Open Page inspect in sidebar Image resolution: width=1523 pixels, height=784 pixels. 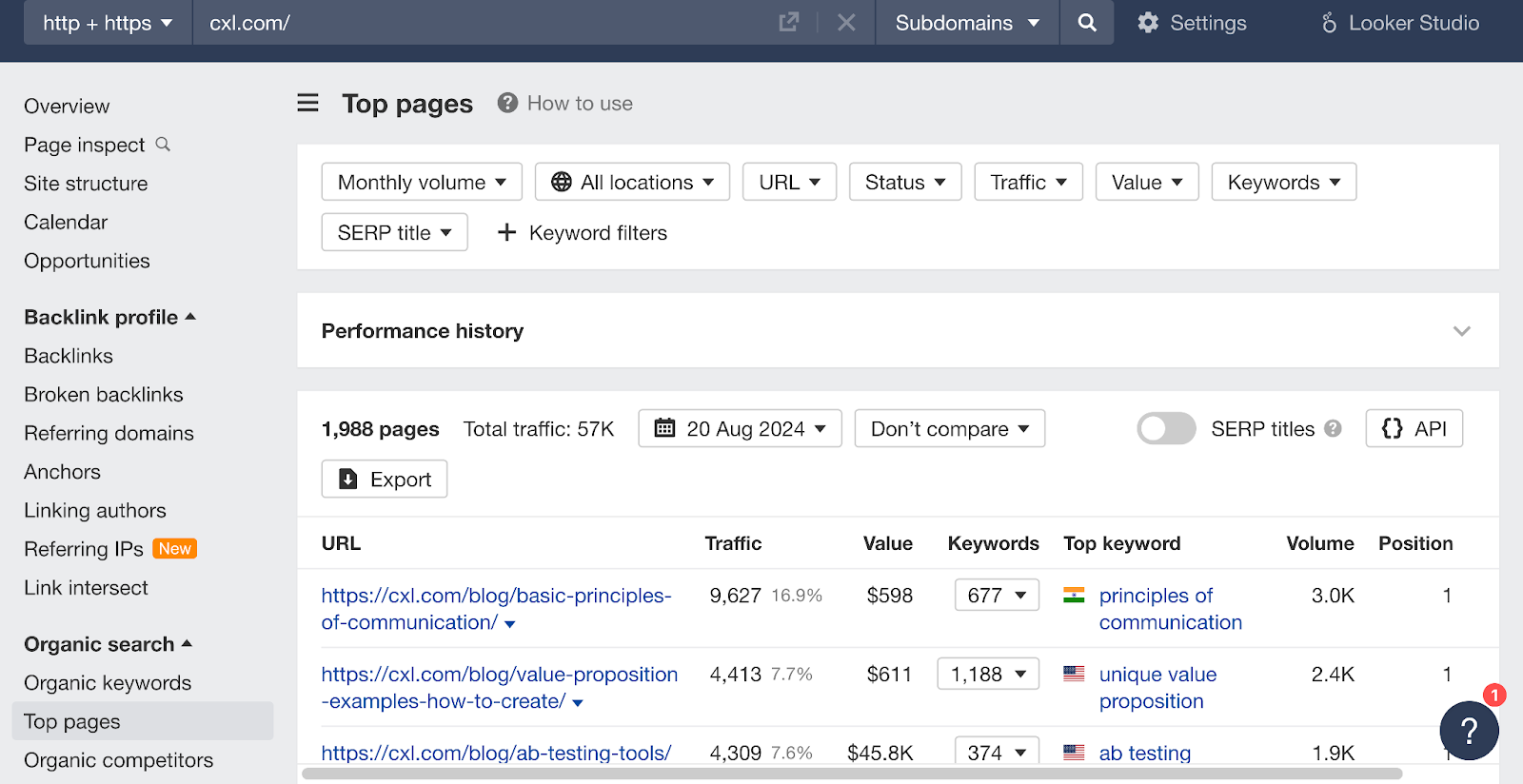[x=85, y=145]
